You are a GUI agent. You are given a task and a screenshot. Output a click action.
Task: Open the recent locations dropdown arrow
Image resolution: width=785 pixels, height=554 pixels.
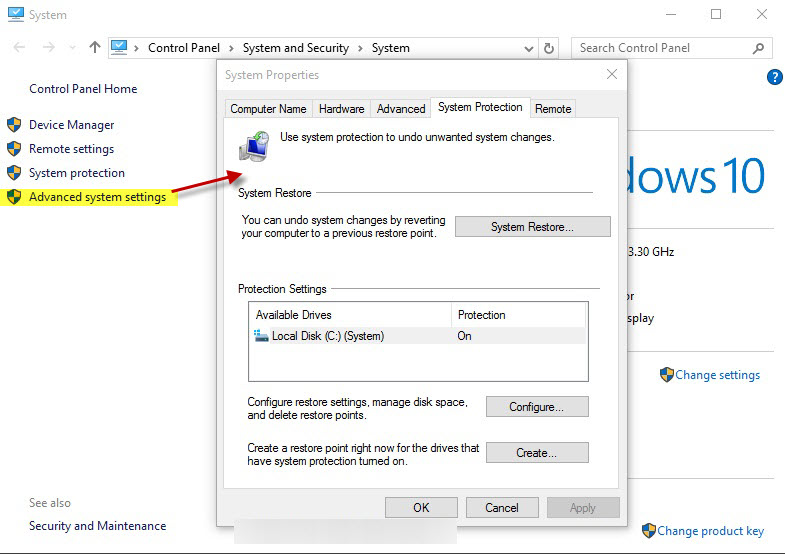73,48
